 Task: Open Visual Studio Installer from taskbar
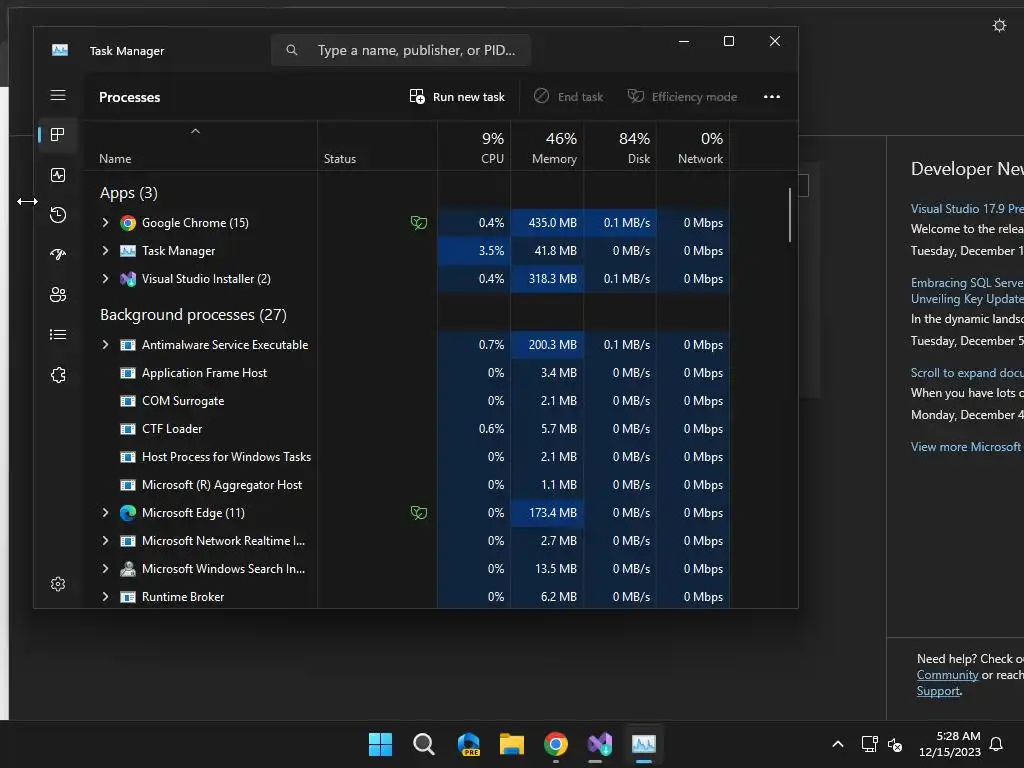tap(600, 744)
